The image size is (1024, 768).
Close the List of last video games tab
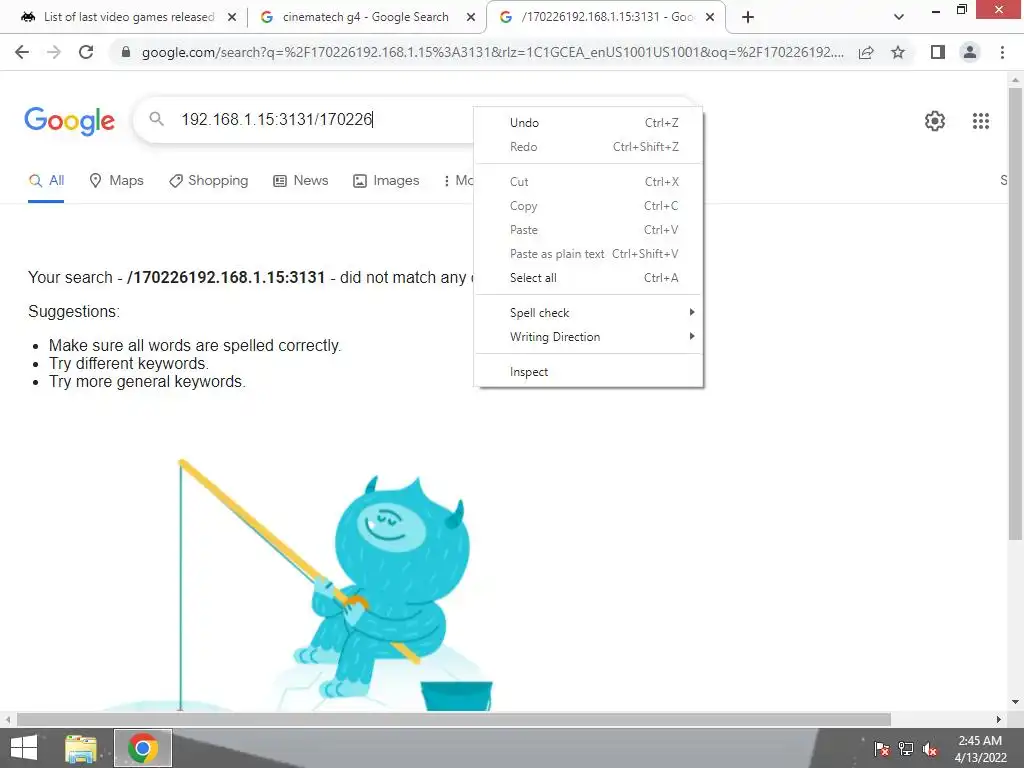pos(232,18)
